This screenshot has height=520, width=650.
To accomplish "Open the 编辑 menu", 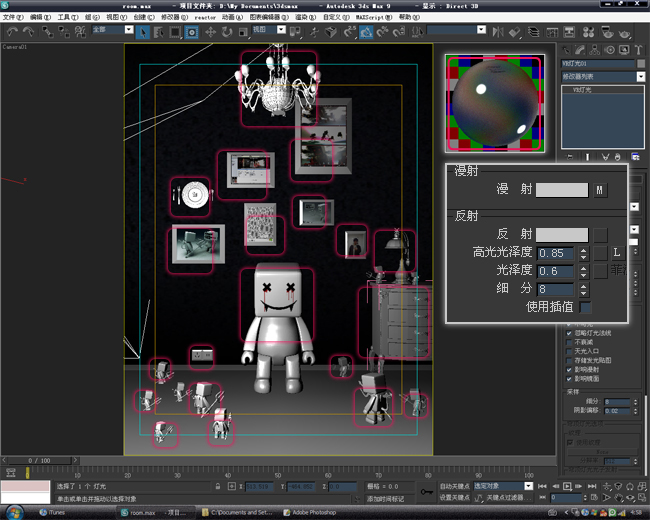I will 40,17.
